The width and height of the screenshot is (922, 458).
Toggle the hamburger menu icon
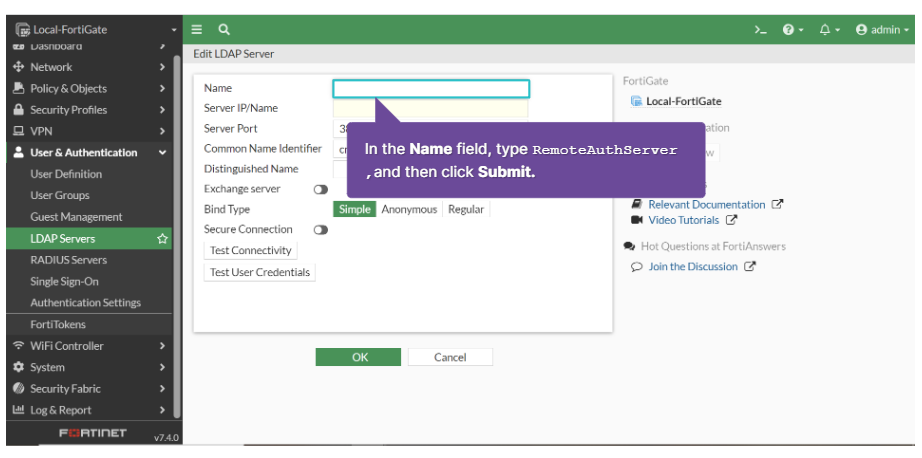197,30
